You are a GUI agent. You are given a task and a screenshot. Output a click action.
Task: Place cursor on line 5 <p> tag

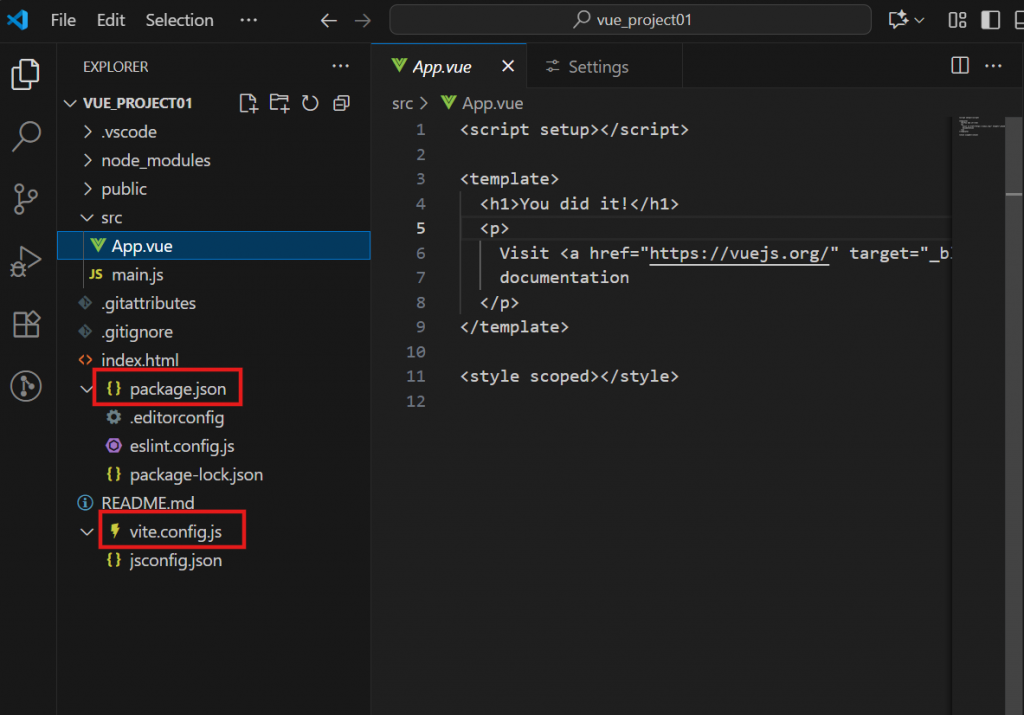[494, 229]
